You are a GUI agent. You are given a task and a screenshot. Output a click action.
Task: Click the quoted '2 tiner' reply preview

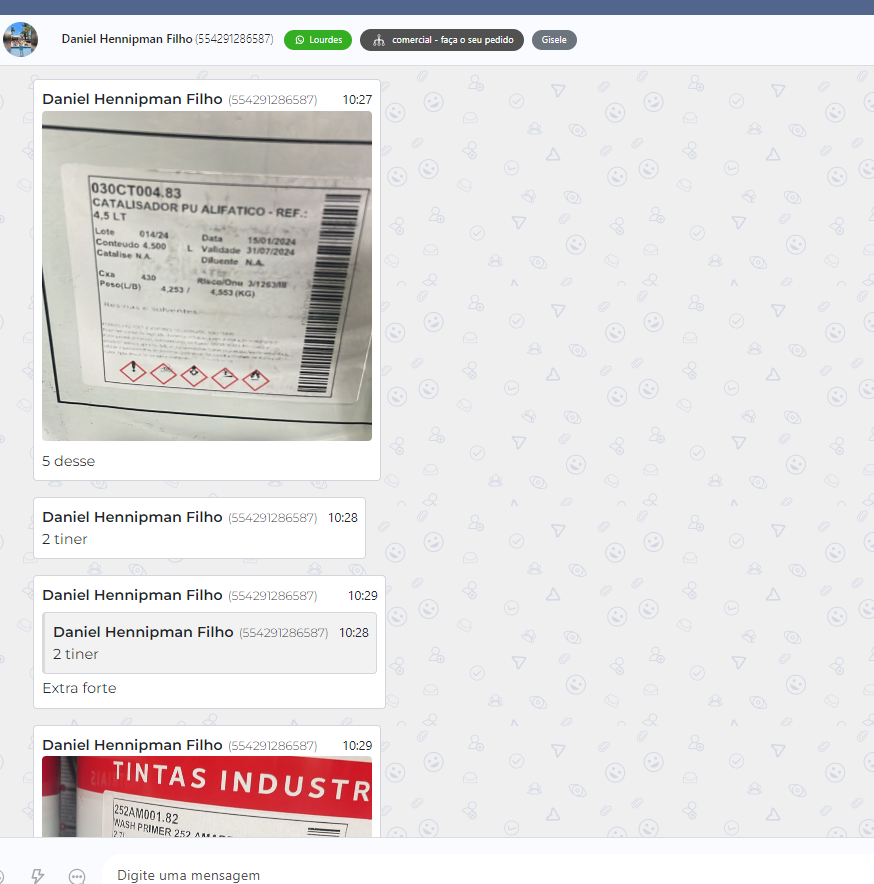(x=209, y=643)
